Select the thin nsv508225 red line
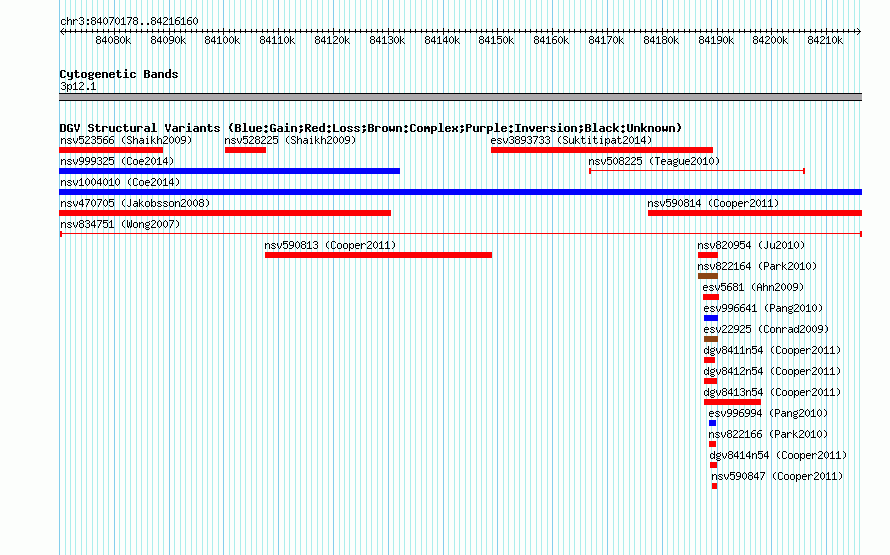890x555 pixels. (697, 171)
